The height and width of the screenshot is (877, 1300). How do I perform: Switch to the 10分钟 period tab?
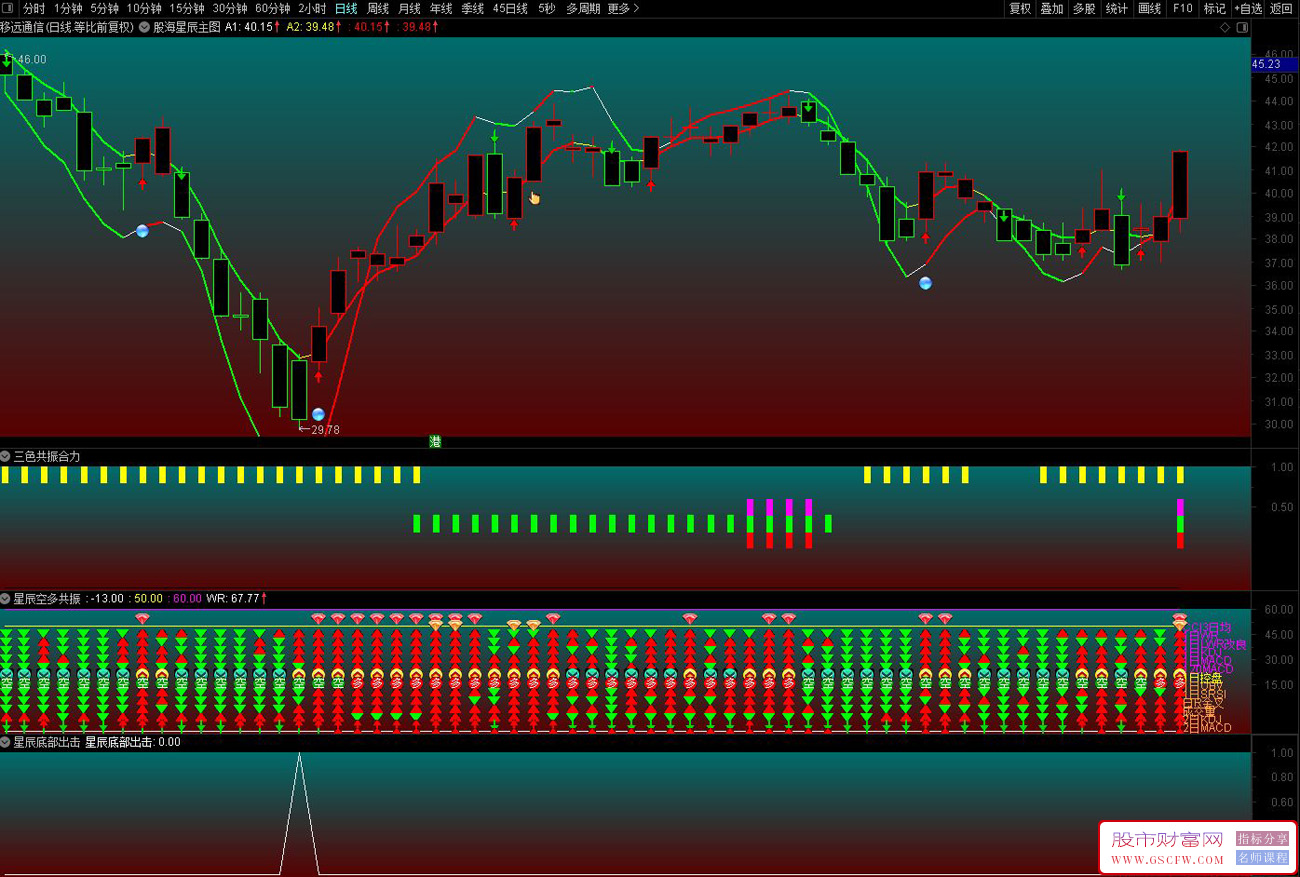point(144,8)
